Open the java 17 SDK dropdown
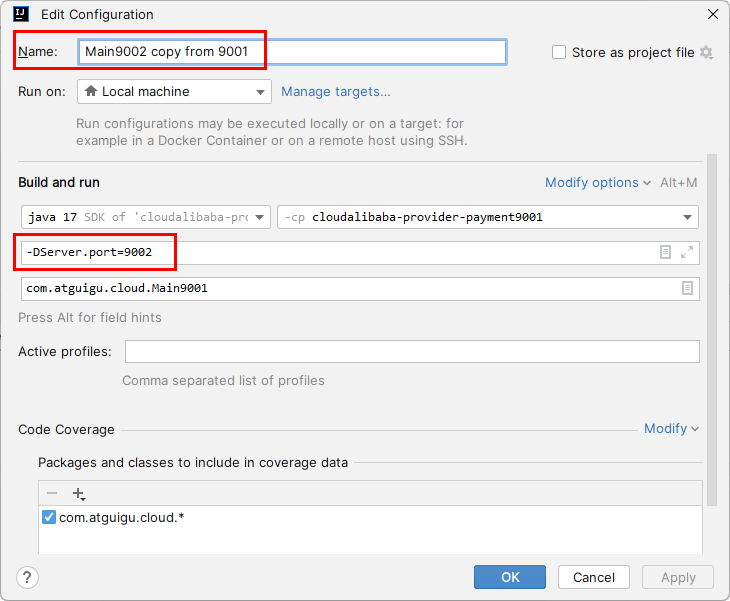 tap(146, 217)
